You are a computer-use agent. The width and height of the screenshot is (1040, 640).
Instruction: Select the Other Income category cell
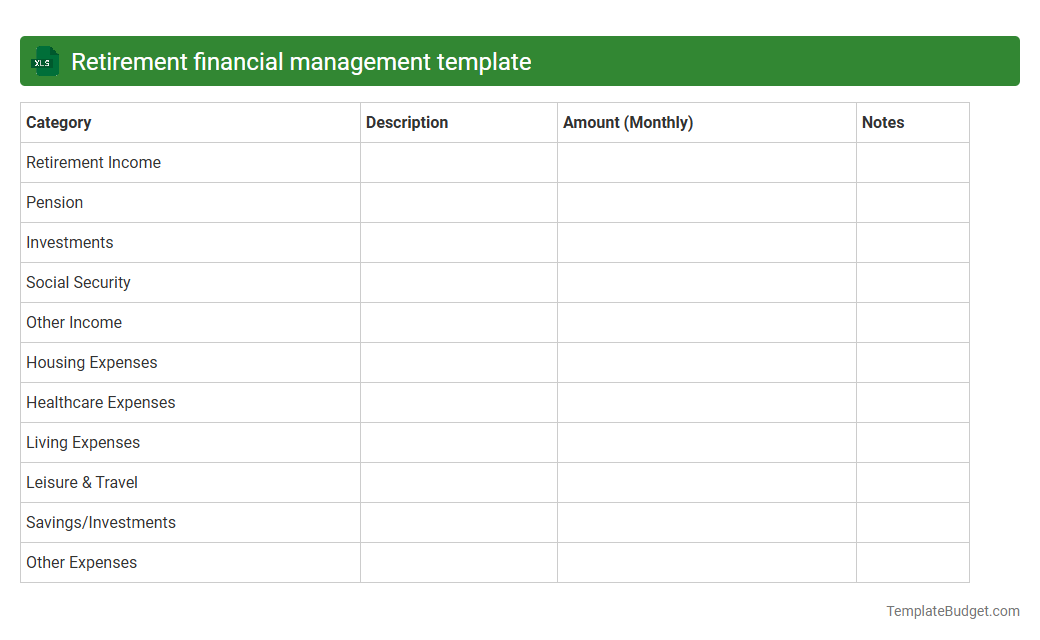click(74, 322)
